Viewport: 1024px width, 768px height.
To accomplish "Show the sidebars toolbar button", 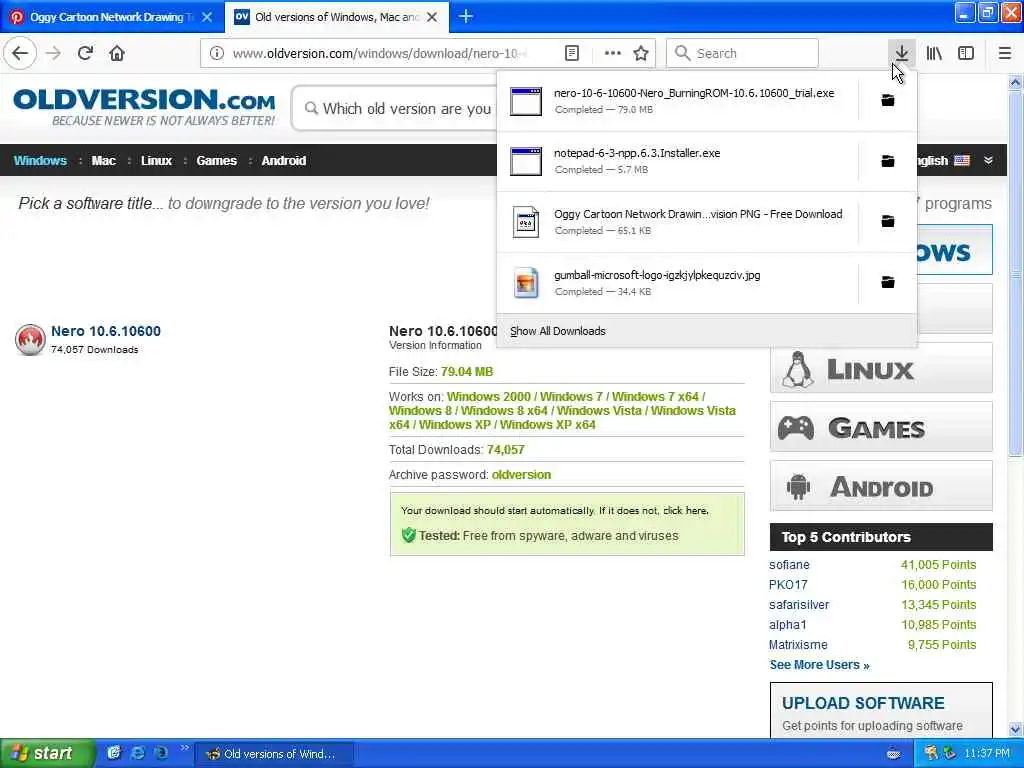I will tap(966, 53).
